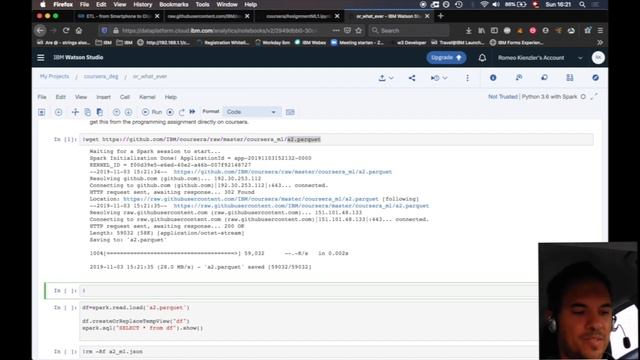Open the Format Code cell type dropdown
This screenshot has width=640, height=360.
[x=252, y=112]
